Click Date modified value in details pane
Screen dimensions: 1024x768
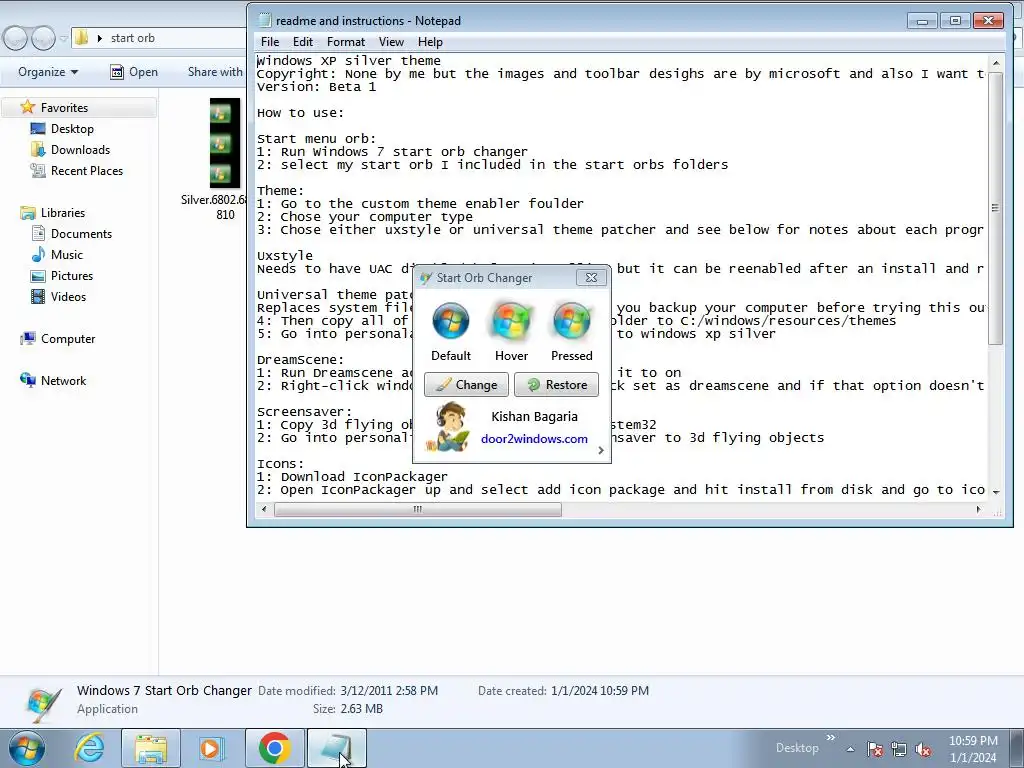click(389, 690)
